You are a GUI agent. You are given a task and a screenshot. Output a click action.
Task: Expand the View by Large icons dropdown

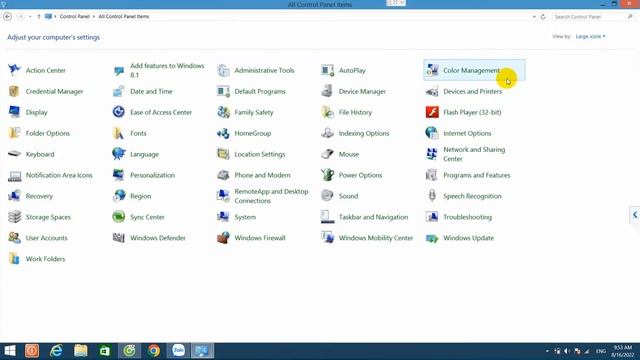(x=590, y=37)
